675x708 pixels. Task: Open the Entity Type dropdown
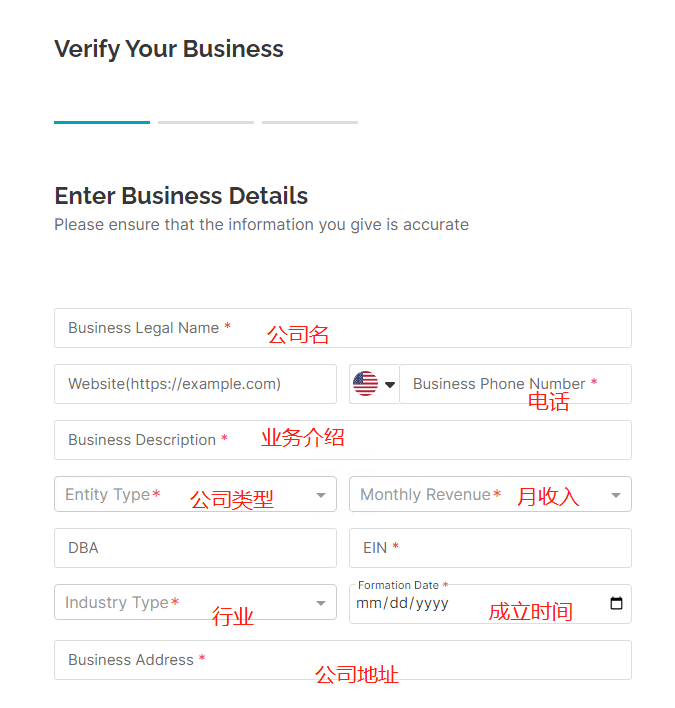pos(195,494)
